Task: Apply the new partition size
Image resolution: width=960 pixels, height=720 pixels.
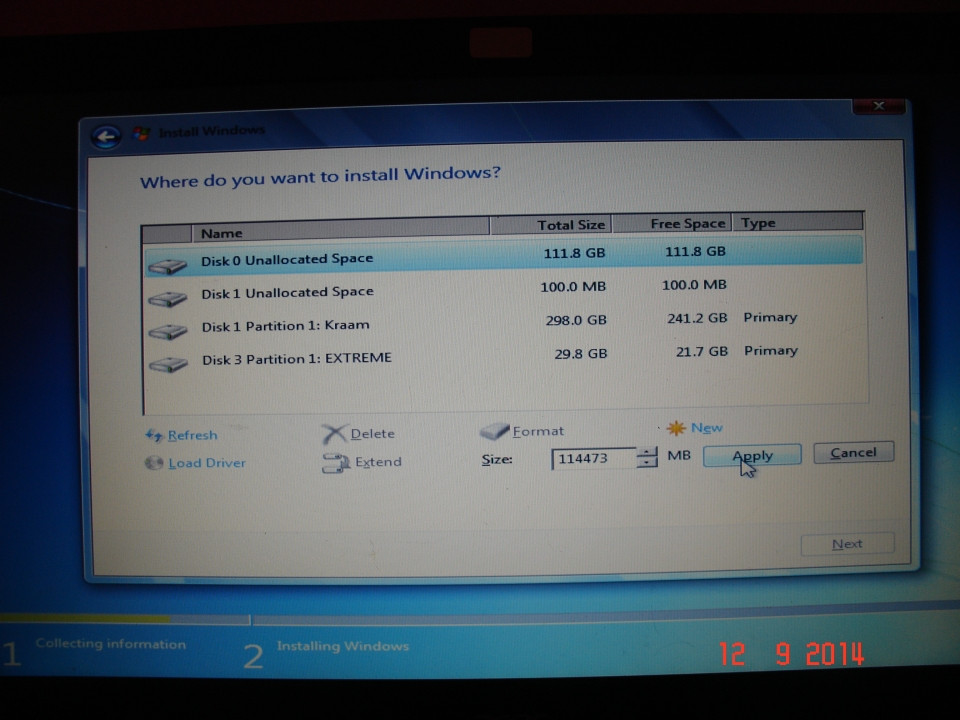Action: tap(752, 456)
